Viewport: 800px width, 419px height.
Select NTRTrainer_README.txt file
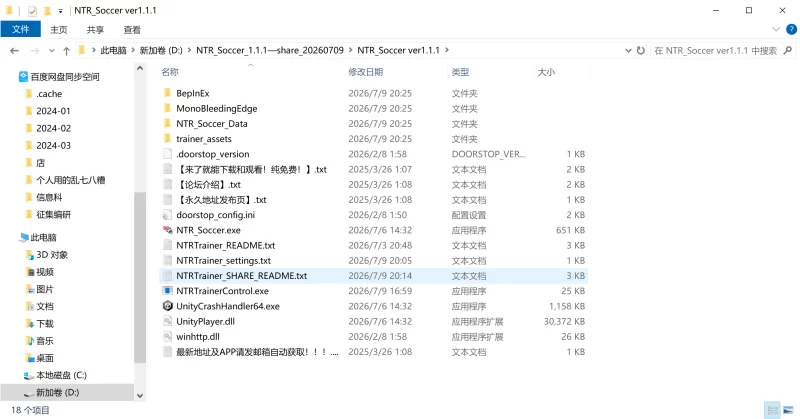226,245
